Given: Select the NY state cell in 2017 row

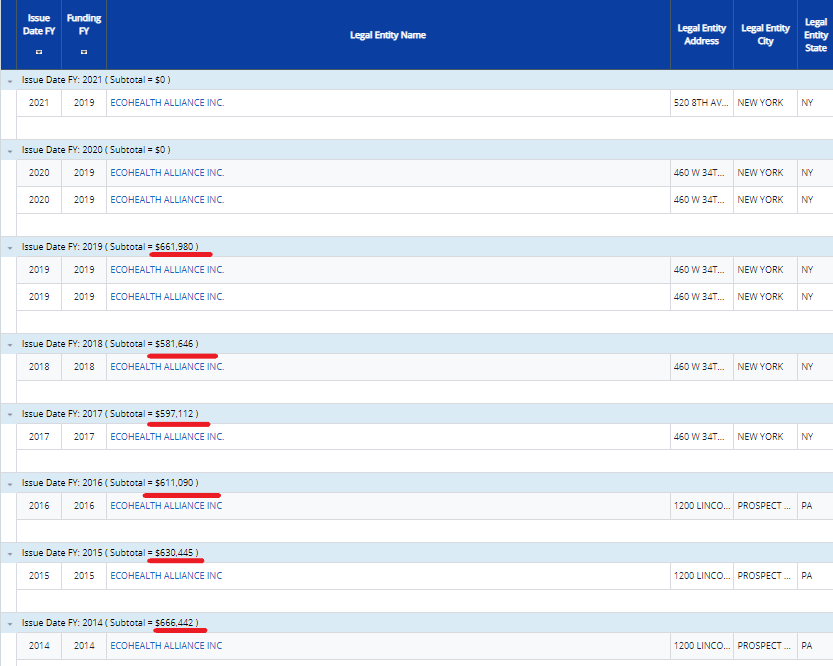Looking at the screenshot, I should pos(815,437).
